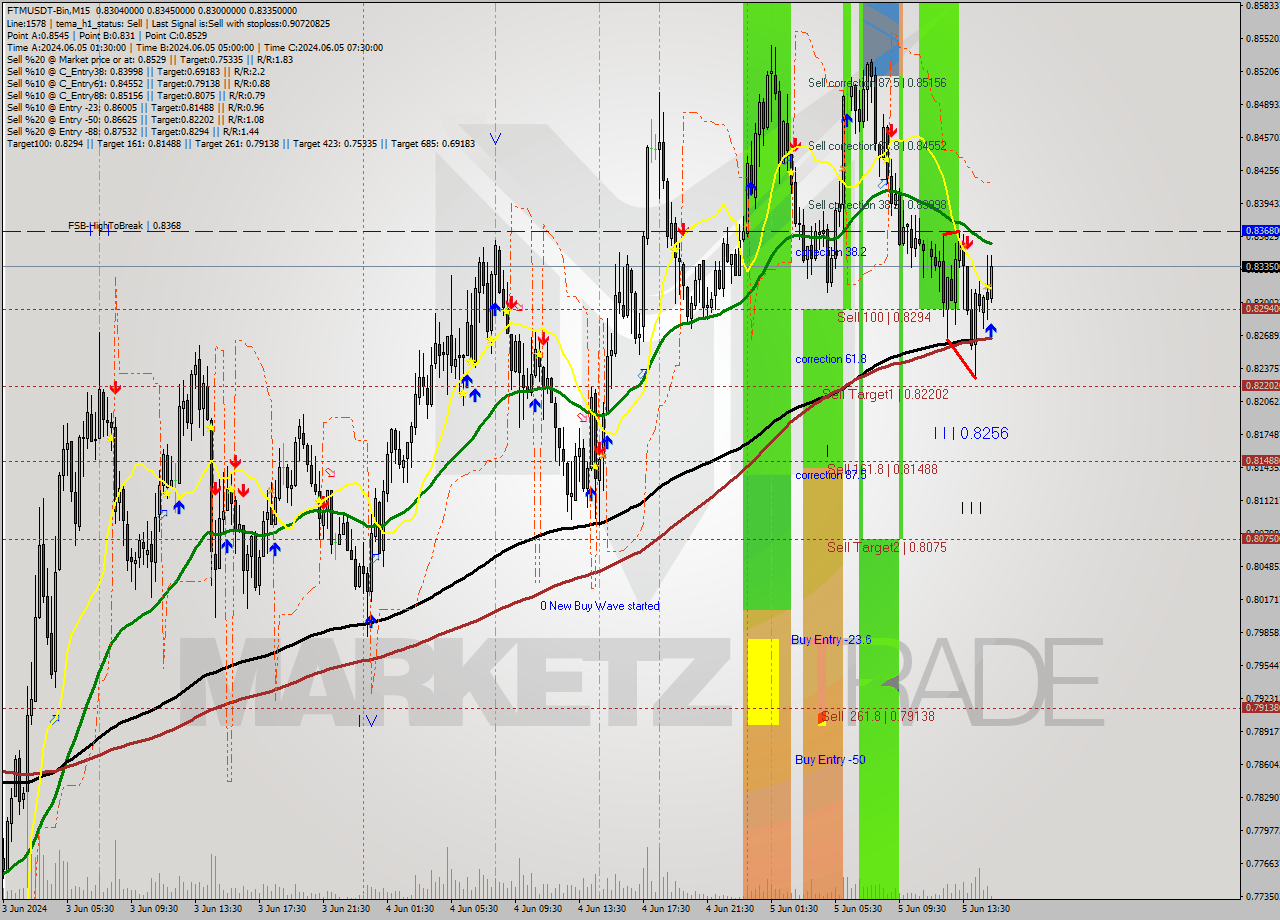Select the Sell %10 @ C_Entry61 line

[x=138, y=83]
